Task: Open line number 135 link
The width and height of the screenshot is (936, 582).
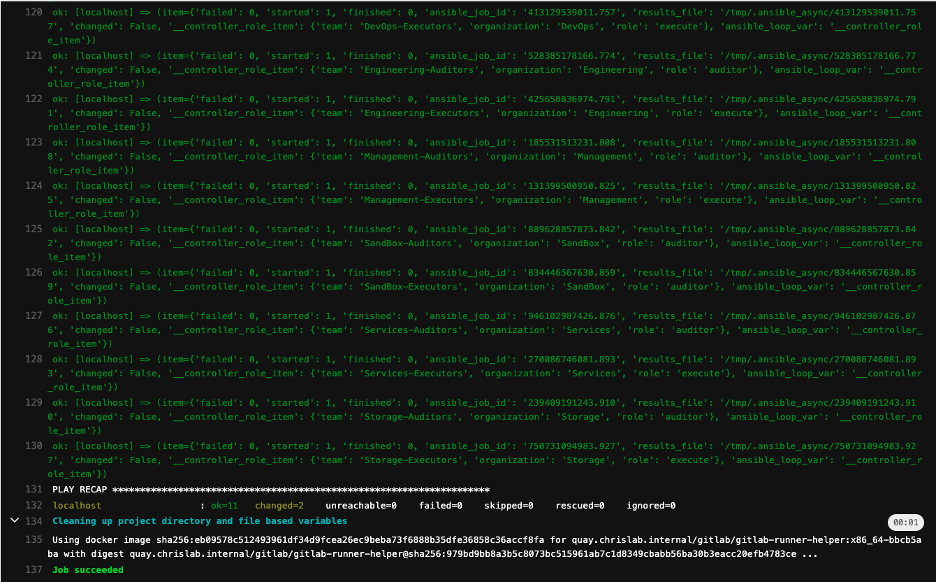Action: (33, 540)
